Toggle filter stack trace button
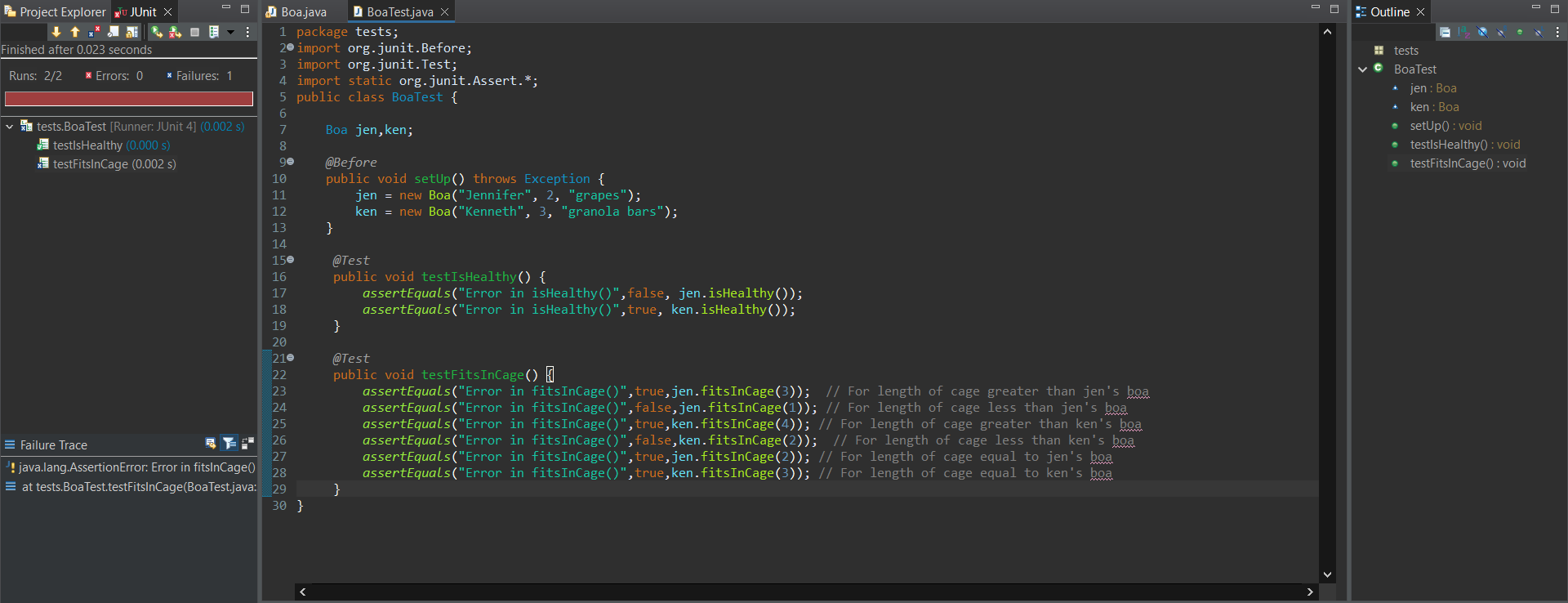This screenshot has height=603, width=1568. [x=229, y=444]
